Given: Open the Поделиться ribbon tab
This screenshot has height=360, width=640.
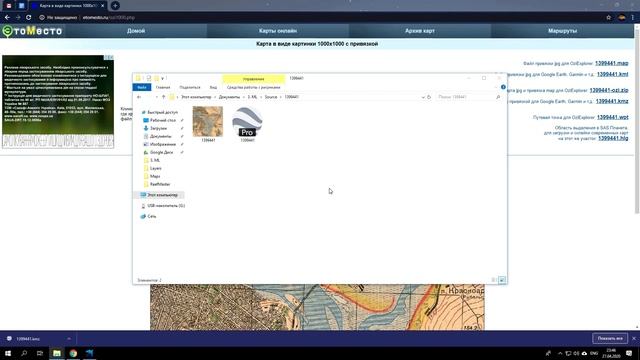Looking at the screenshot, I should pos(190,87).
